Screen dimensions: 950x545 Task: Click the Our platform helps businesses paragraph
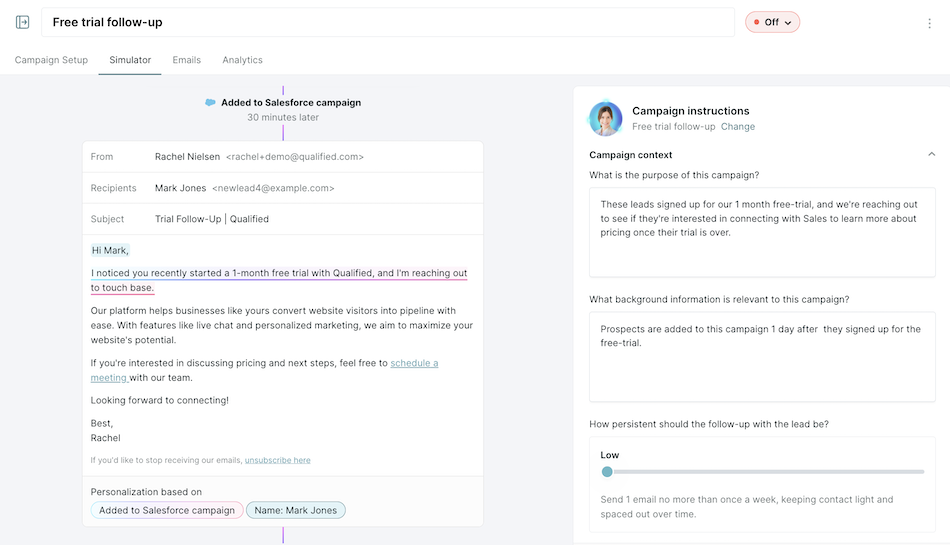click(x=282, y=325)
